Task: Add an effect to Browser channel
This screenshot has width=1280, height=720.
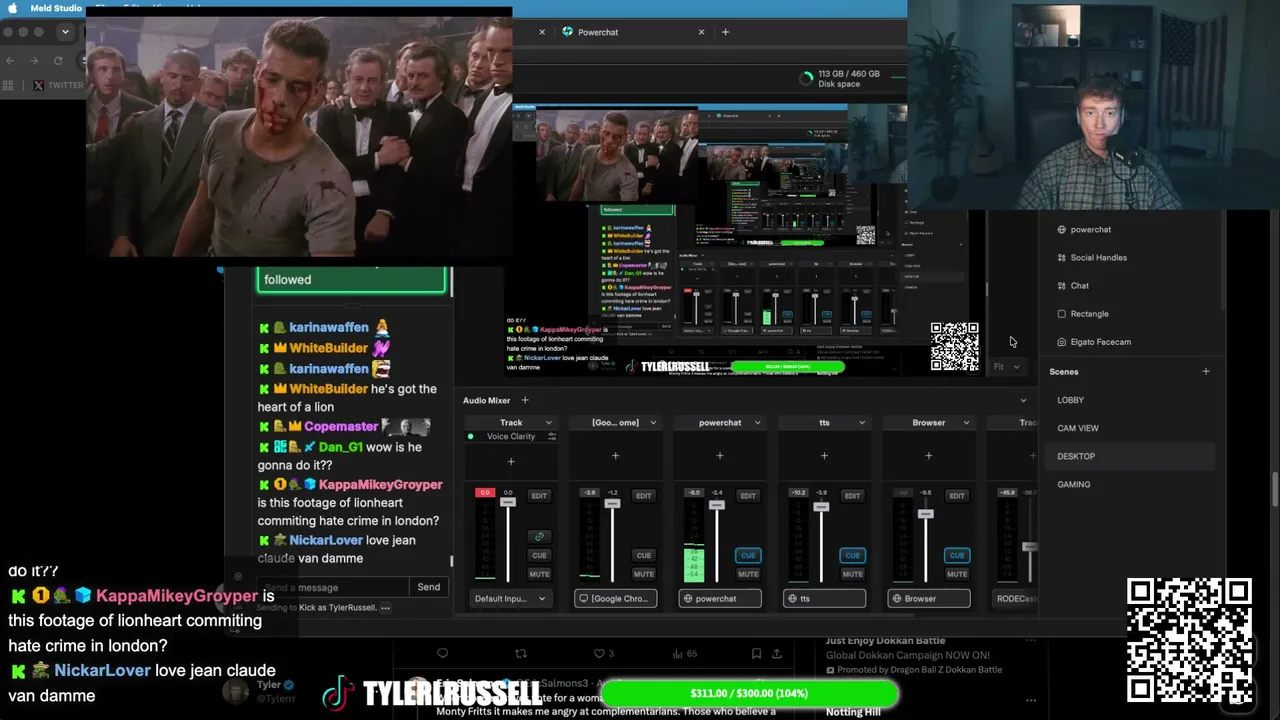Action: [x=928, y=456]
